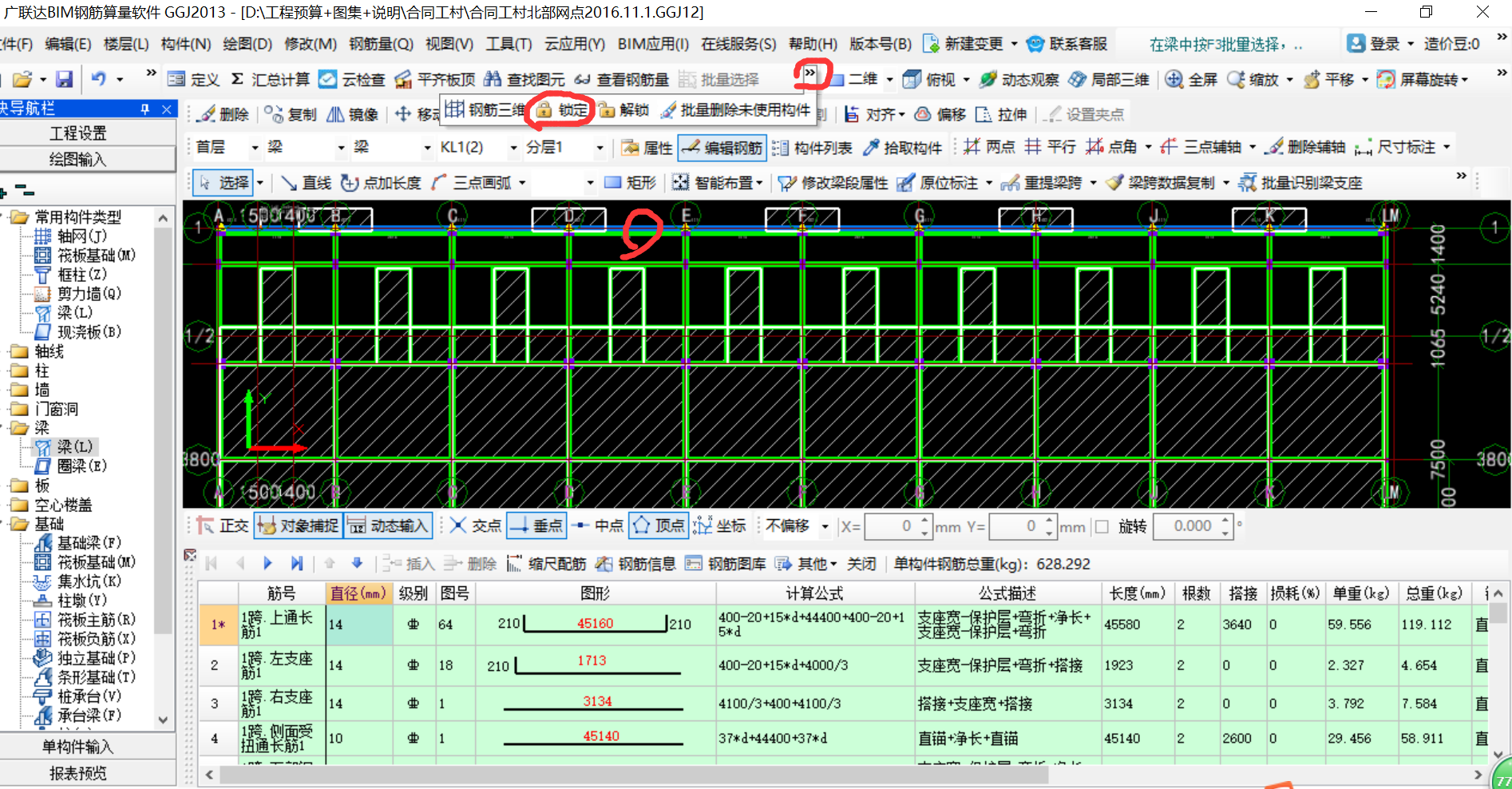The height and width of the screenshot is (789, 1512).
Task: Click the 锁定 lock icon
Action: coord(544,110)
